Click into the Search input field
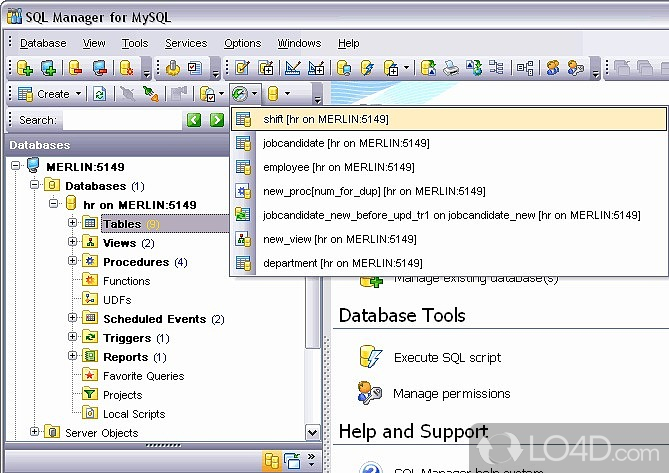Viewport: 669px width, 473px height. (122, 120)
